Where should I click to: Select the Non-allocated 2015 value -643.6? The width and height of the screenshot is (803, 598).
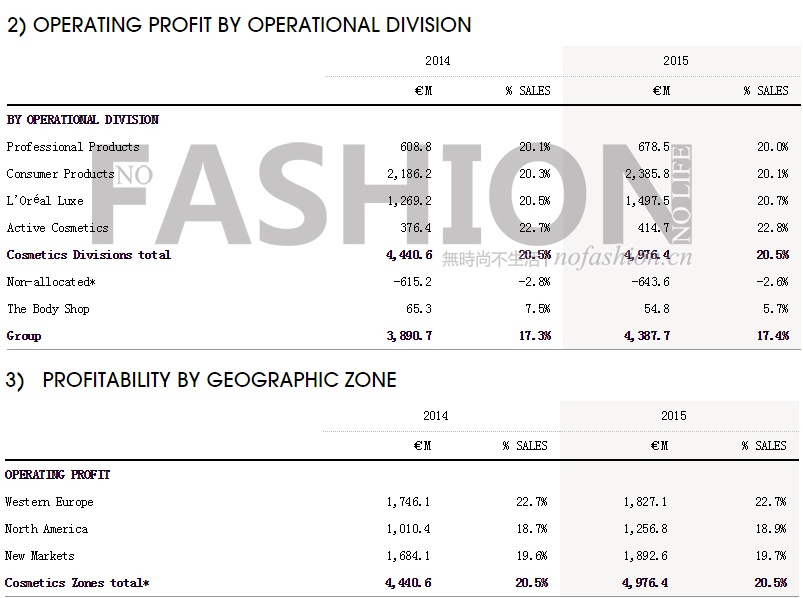point(650,282)
